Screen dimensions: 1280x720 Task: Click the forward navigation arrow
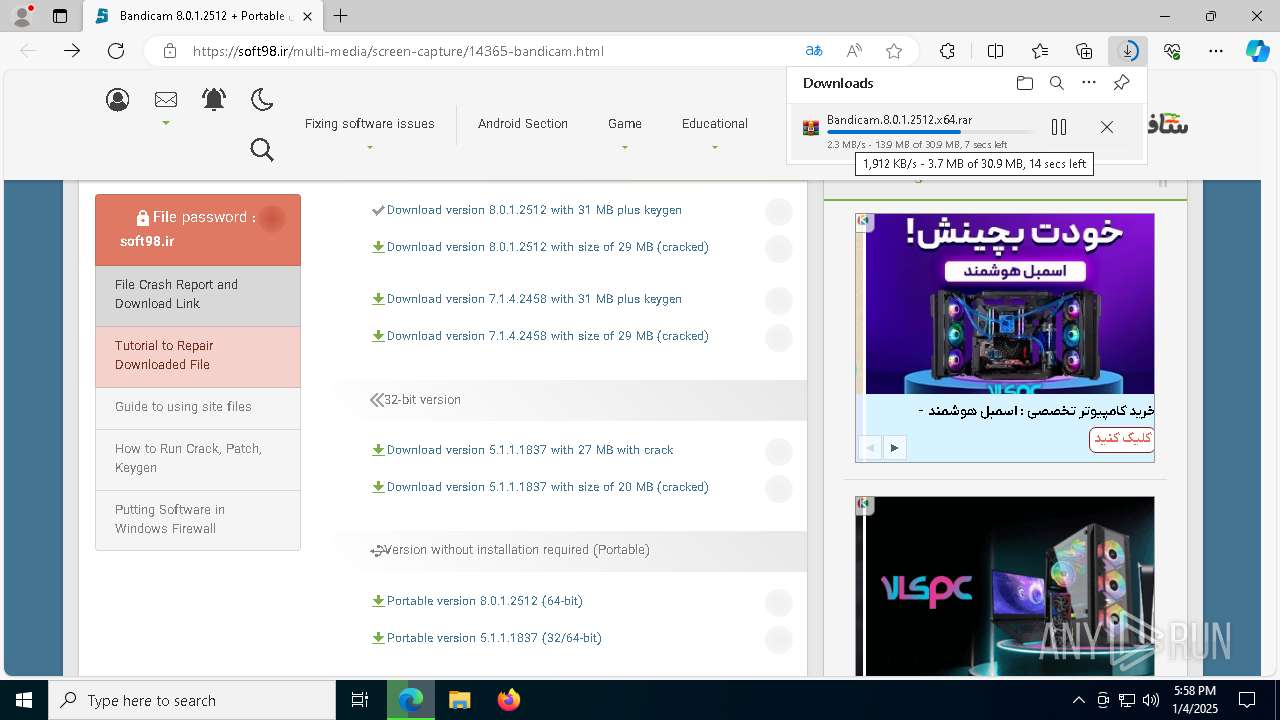(x=72, y=51)
